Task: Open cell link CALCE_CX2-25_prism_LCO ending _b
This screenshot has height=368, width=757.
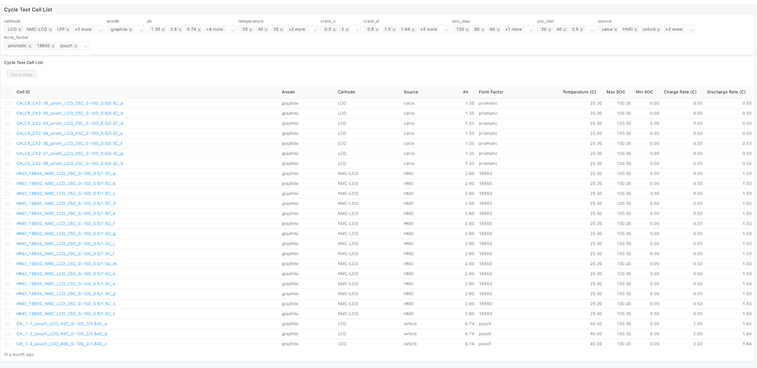Action: [70, 113]
